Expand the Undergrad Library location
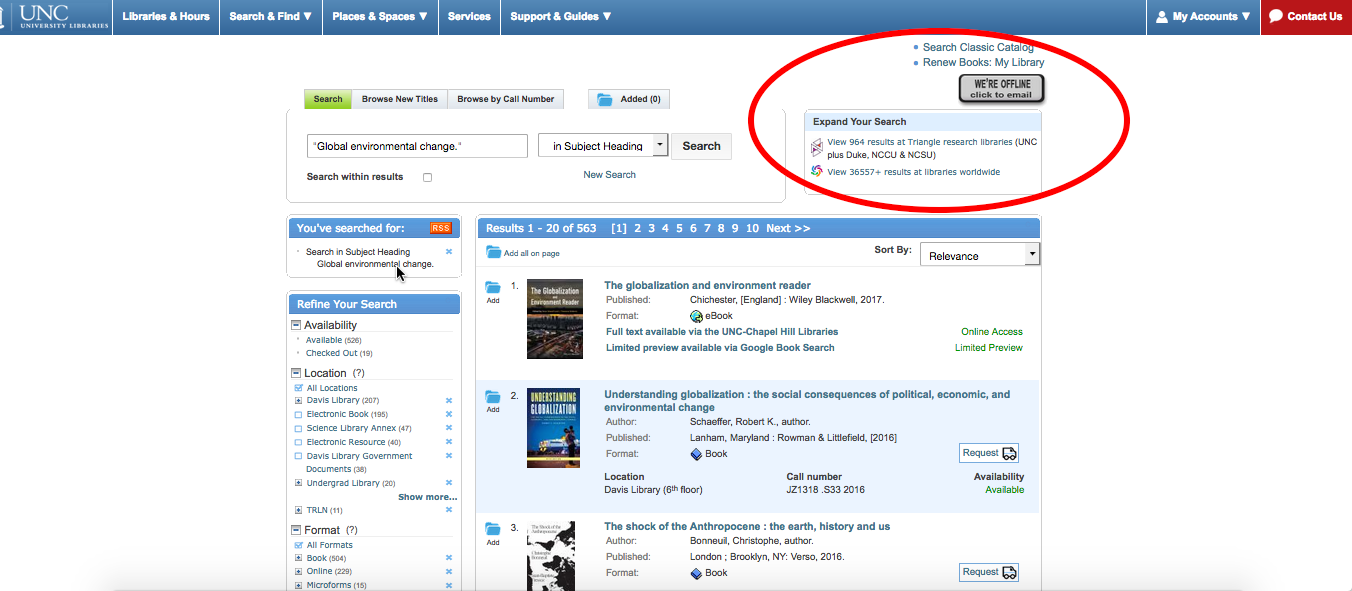This screenshot has height=591, width=1352. click(299, 483)
